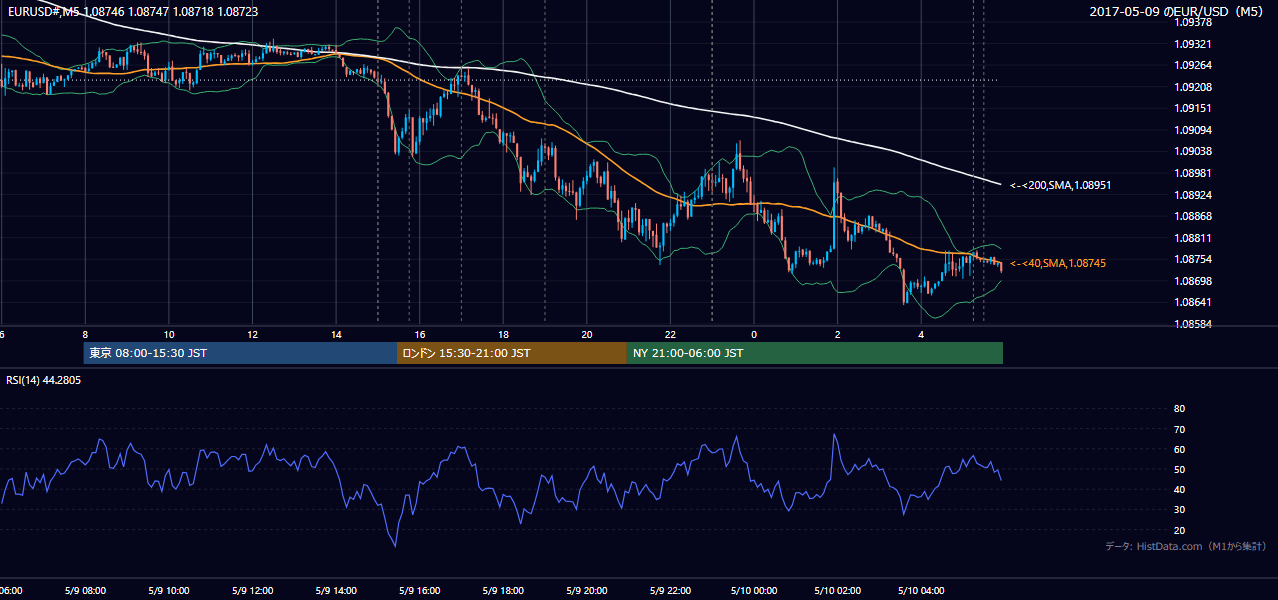The width and height of the screenshot is (1278, 600).
Task: Open the データ: HistData.com source credit
Action: tap(1186, 546)
